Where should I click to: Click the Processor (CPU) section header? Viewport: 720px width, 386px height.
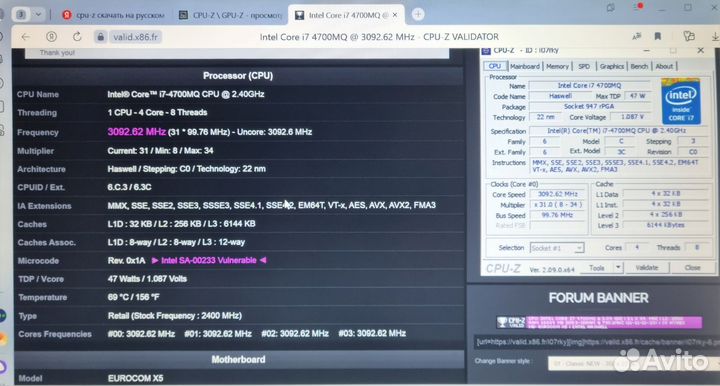[238, 76]
